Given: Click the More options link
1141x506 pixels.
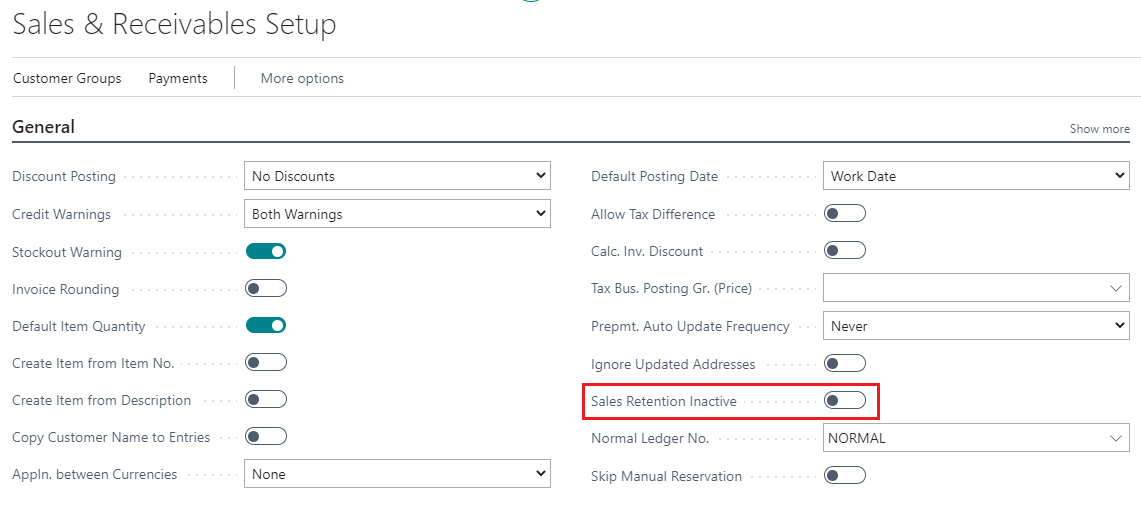Looking at the screenshot, I should tap(302, 78).
